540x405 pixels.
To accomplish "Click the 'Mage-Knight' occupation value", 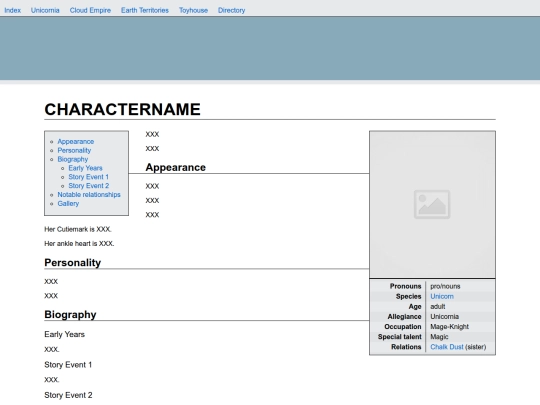I will (x=449, y=326).
